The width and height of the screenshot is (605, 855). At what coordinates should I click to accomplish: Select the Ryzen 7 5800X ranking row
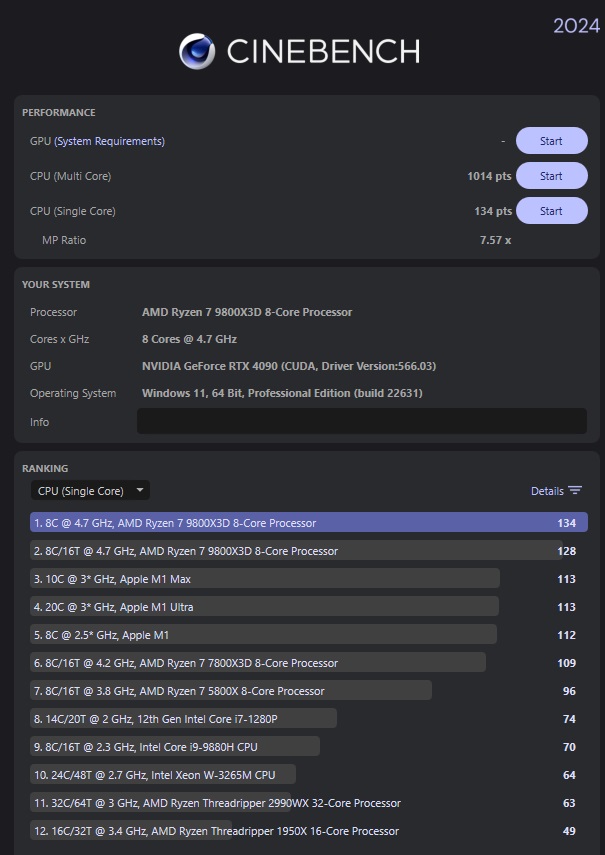coord(309,691)
